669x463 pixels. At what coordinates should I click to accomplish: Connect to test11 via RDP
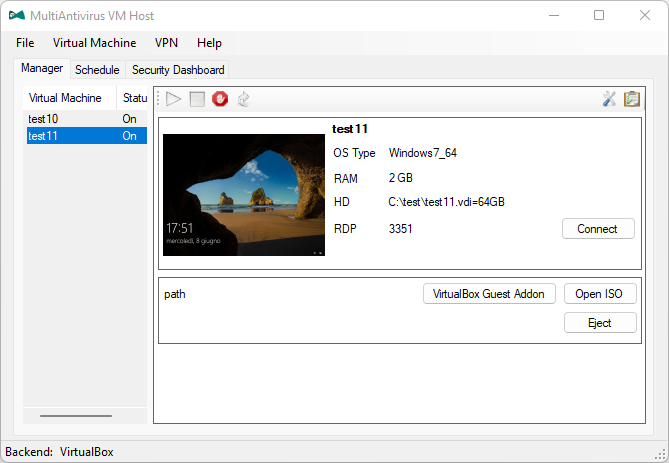pyautogui.click(x=598, y=229)
